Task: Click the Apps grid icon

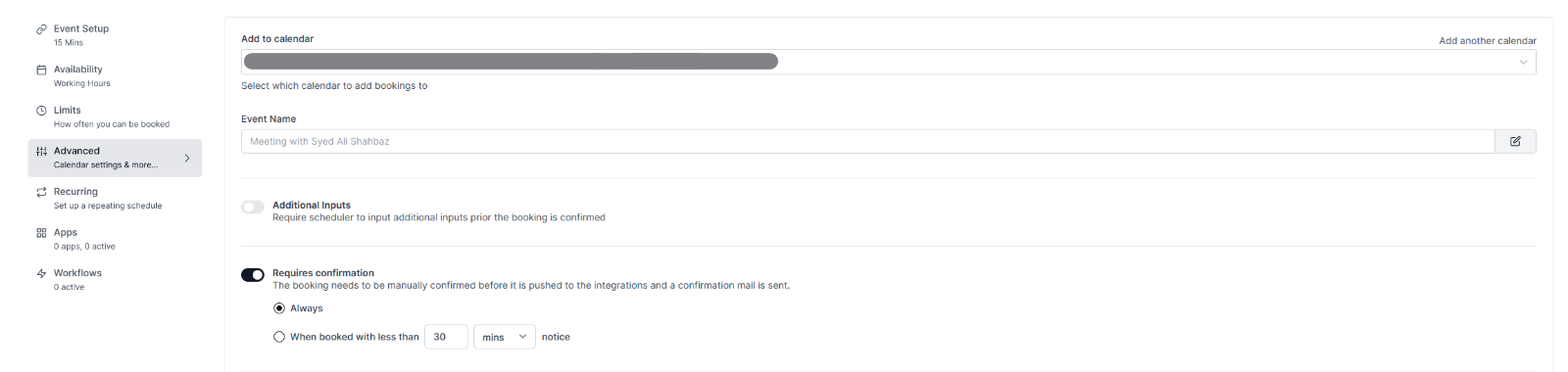Action: [41, 233]
